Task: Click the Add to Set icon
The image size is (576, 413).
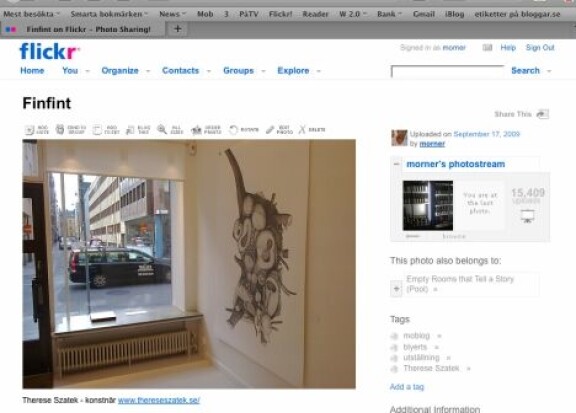Action: [x=97, y=130]
